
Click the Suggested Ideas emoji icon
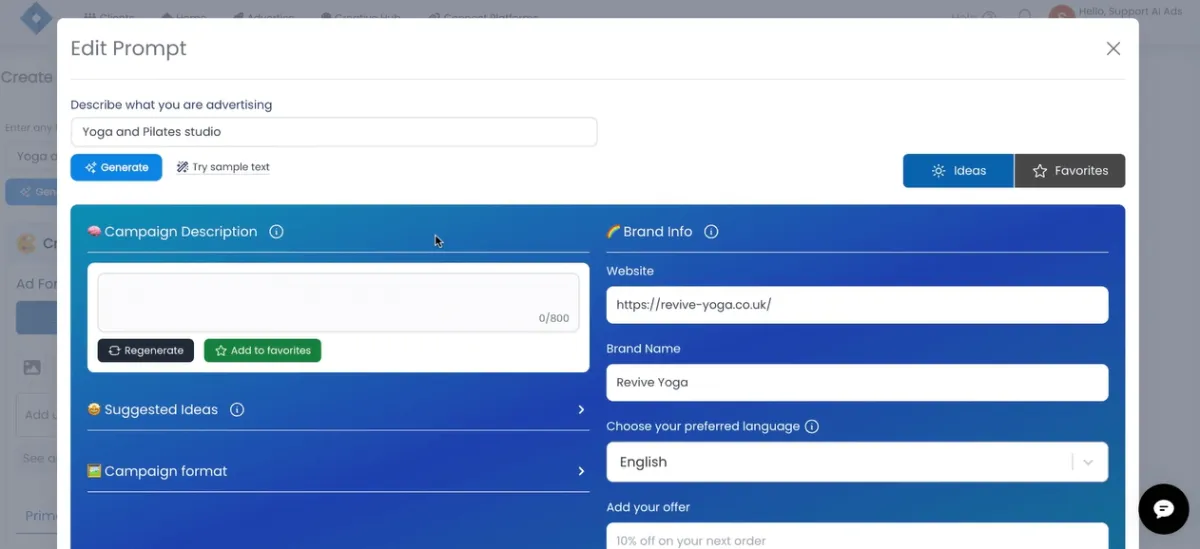tap(94, 410)
